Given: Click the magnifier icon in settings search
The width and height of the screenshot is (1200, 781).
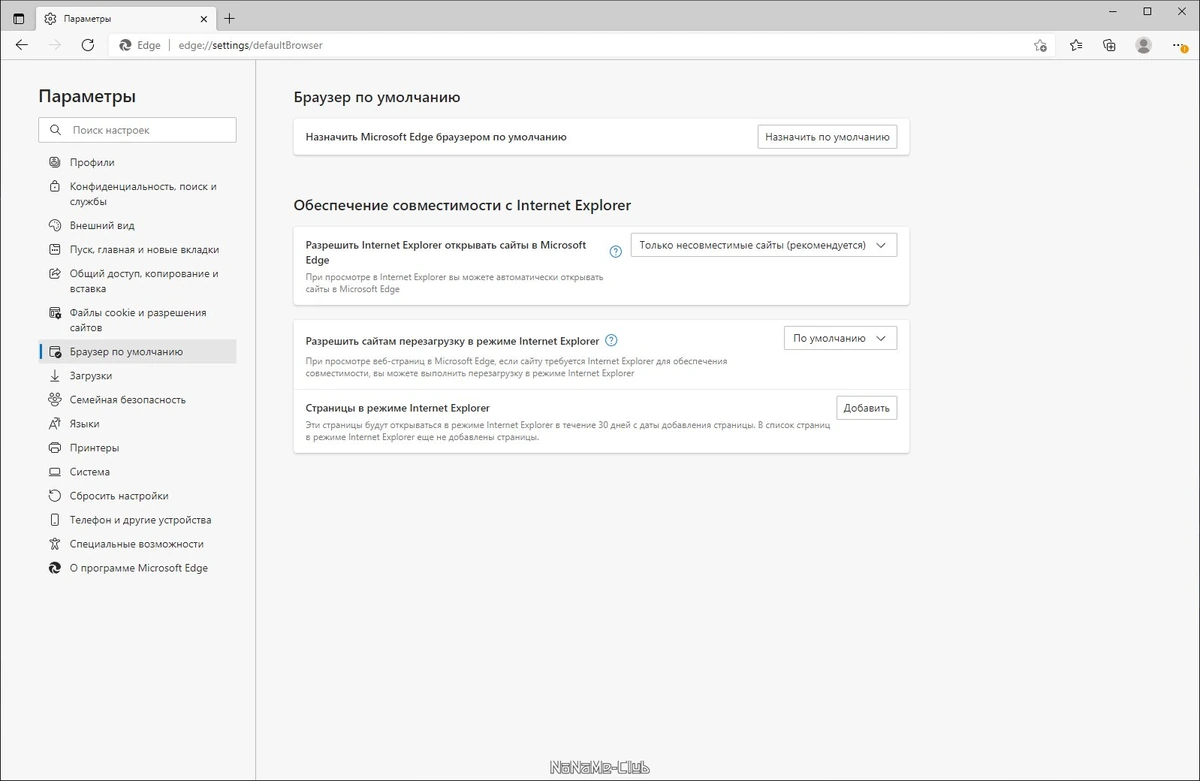Looking at the screenshot, I should point(55,130).
